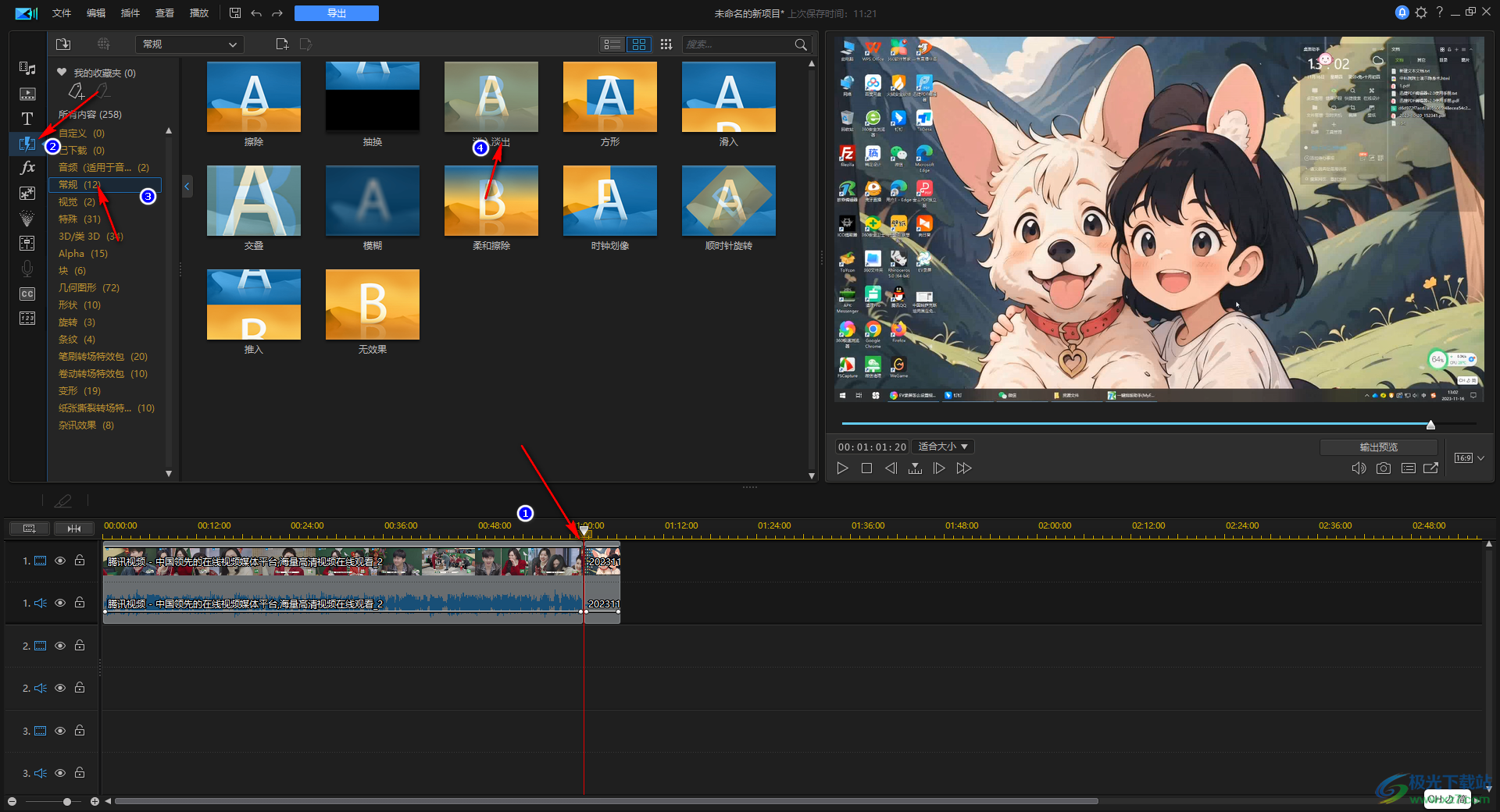Click the timeline zoom out minus icon

click(x=12, y=801)
